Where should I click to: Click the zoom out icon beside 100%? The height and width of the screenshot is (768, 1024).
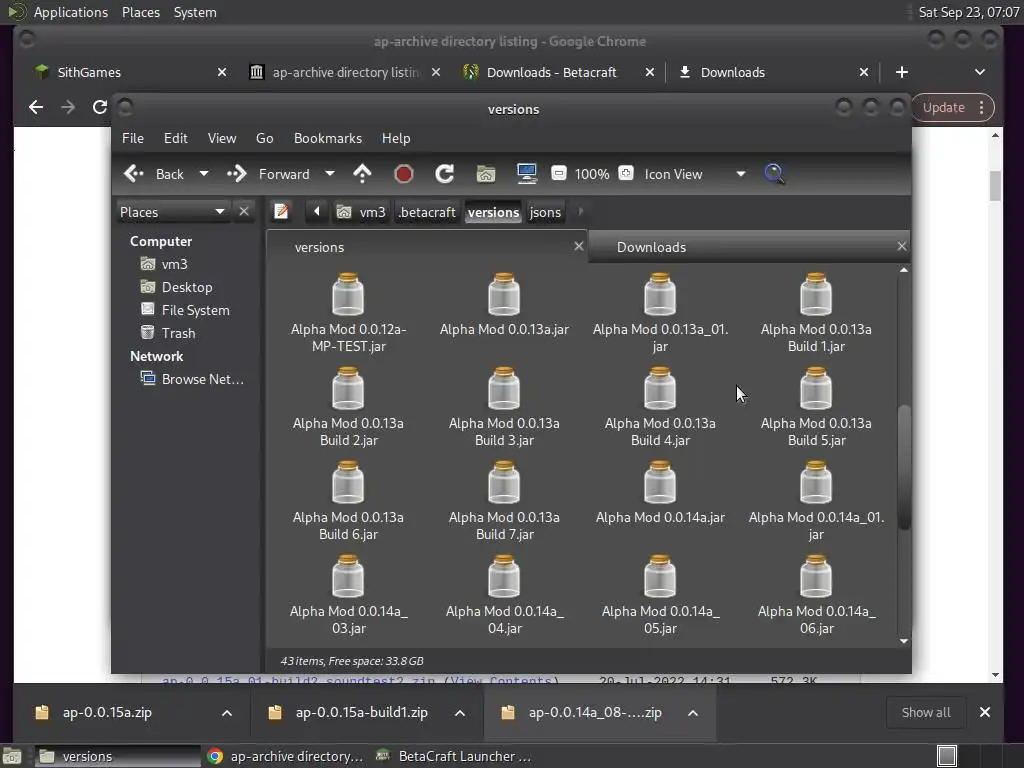[559, 174]
